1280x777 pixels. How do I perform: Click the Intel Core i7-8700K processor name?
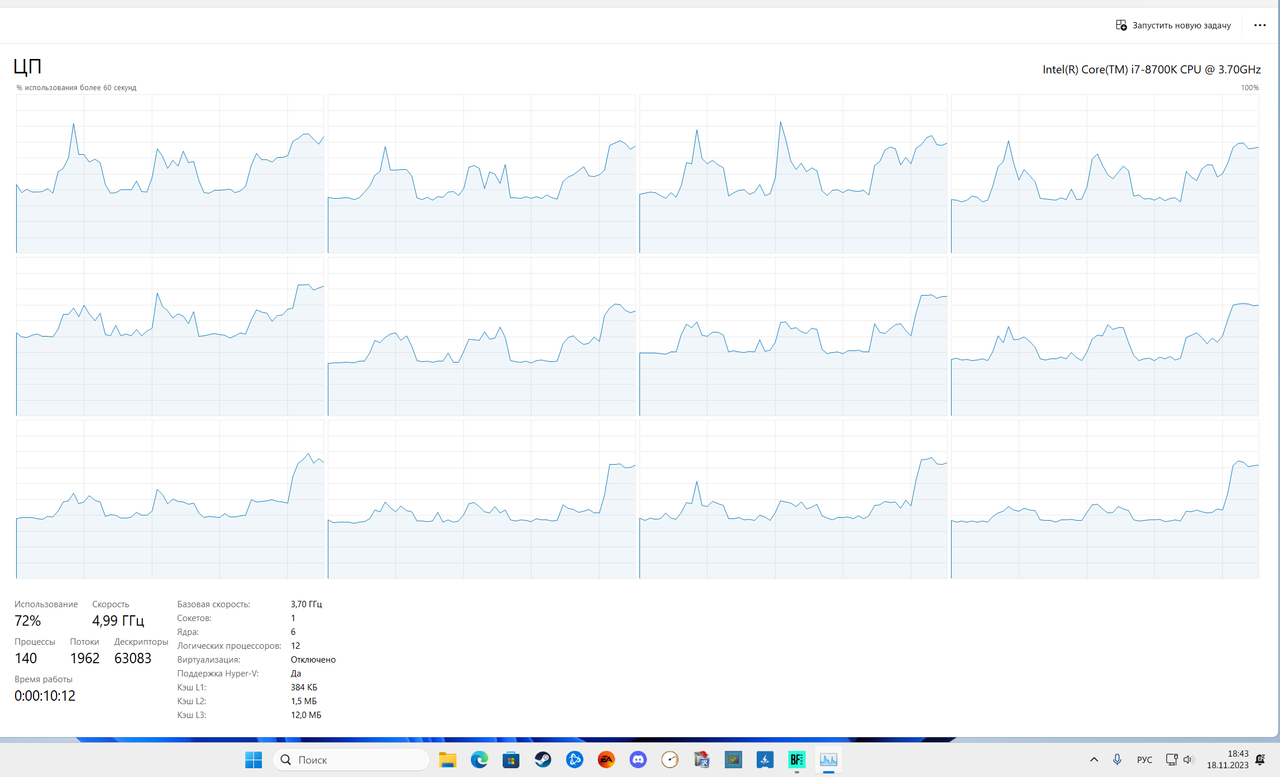[x=1151, y=70]
